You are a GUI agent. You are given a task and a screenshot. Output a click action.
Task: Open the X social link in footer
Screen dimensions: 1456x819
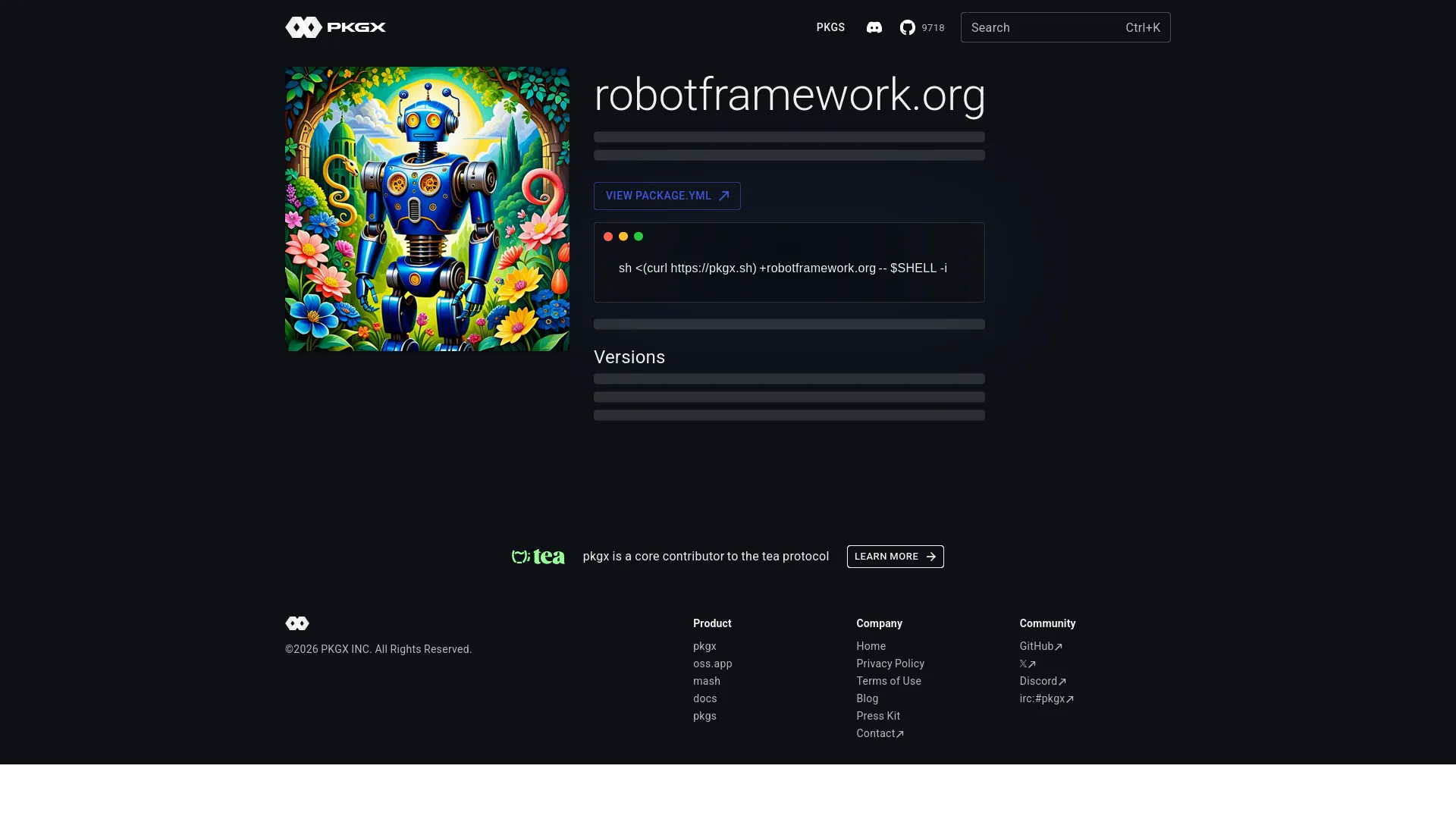[x=1027, y=664]
